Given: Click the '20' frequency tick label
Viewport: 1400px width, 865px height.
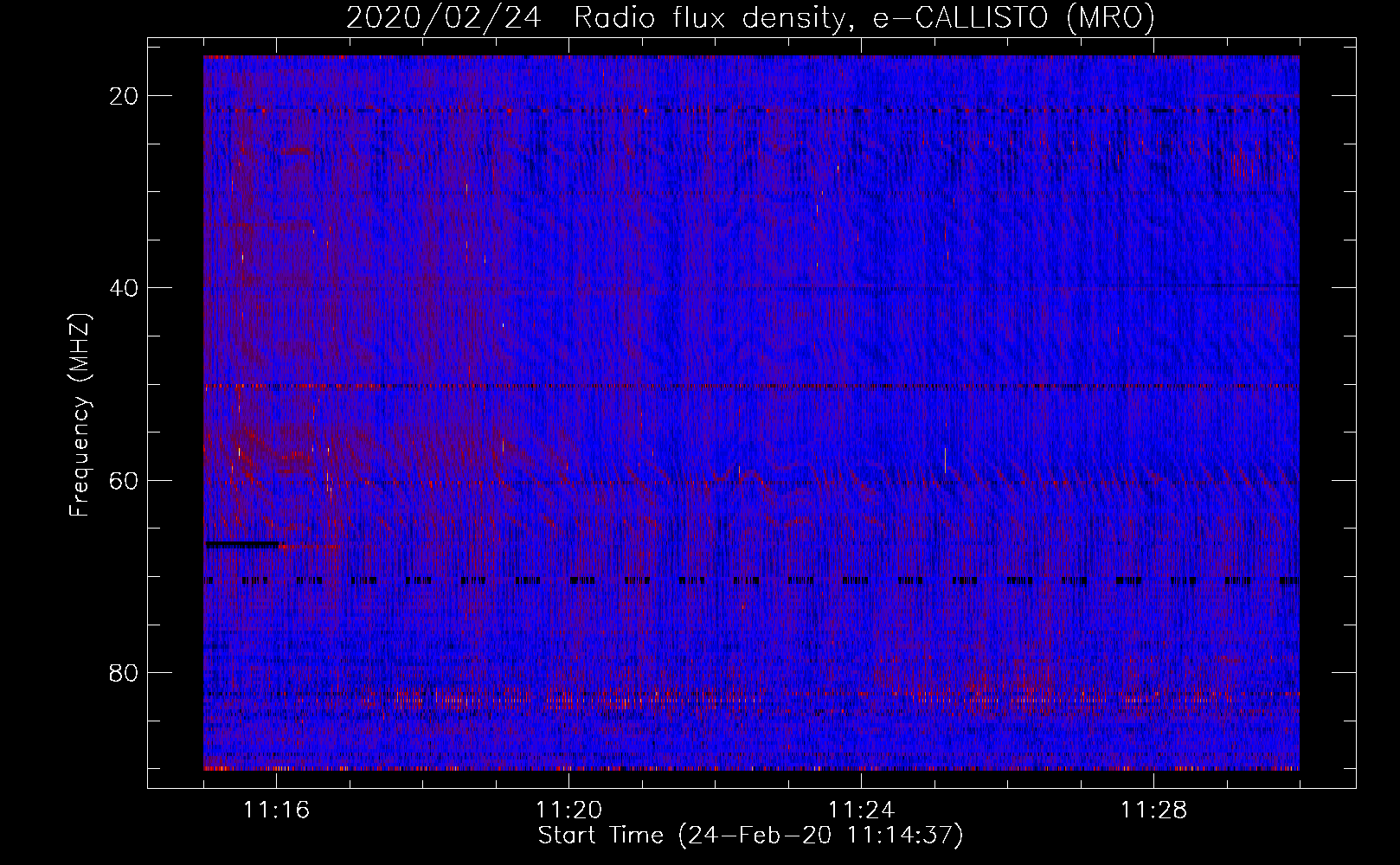Looking at the screenshot, I should coord(125,96).
